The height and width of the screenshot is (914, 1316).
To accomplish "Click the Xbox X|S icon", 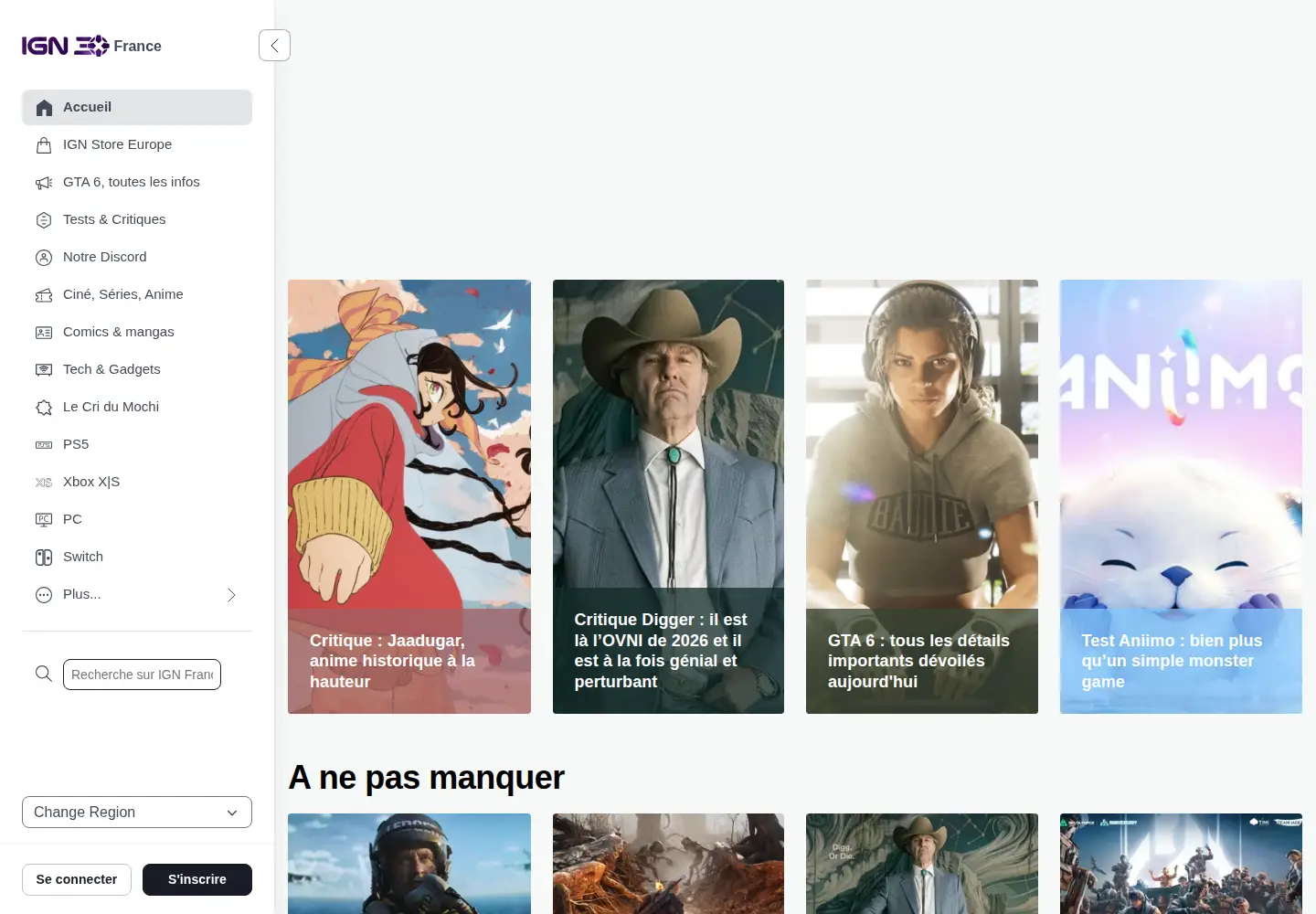I will pyautogui.click(x=44, y=483).
